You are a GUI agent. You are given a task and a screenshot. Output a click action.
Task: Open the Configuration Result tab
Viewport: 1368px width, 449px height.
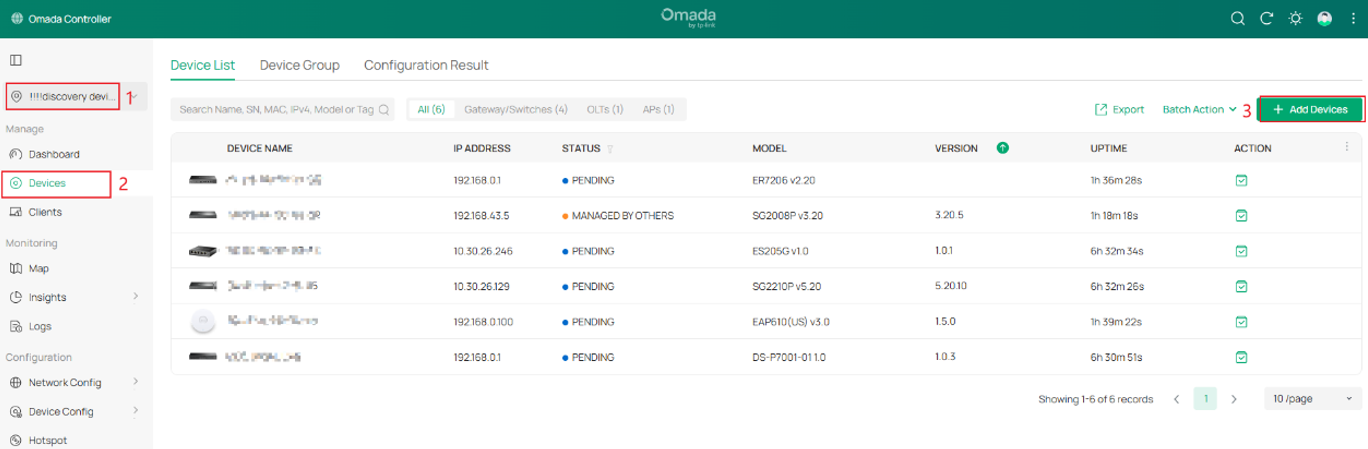pos(426,65)
